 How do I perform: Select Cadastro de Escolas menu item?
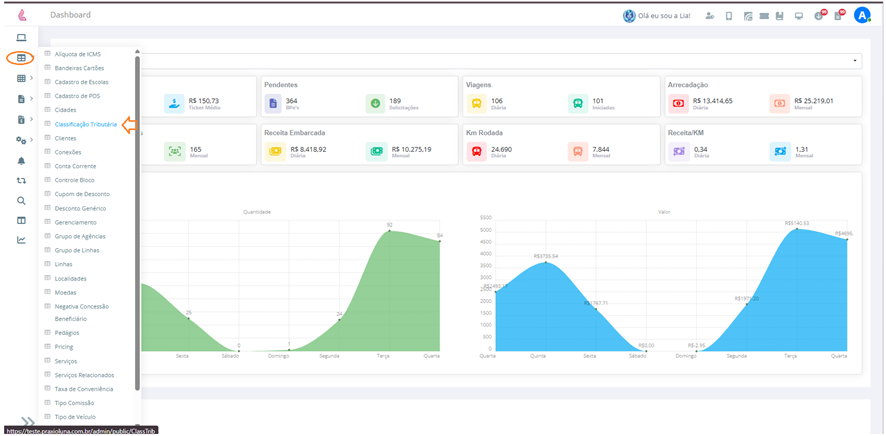(x=81, y=82)
